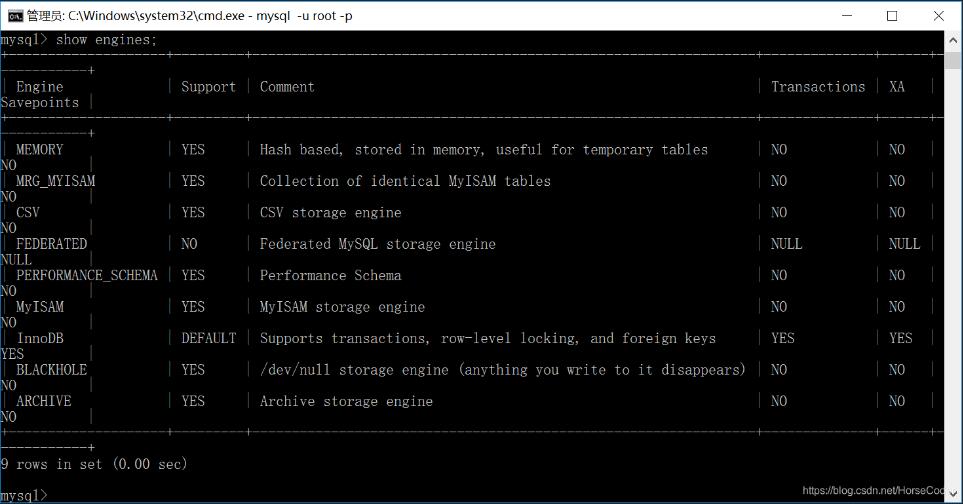Click the Comment column header
Screen dimensions: 963x504
click(287, 87)
